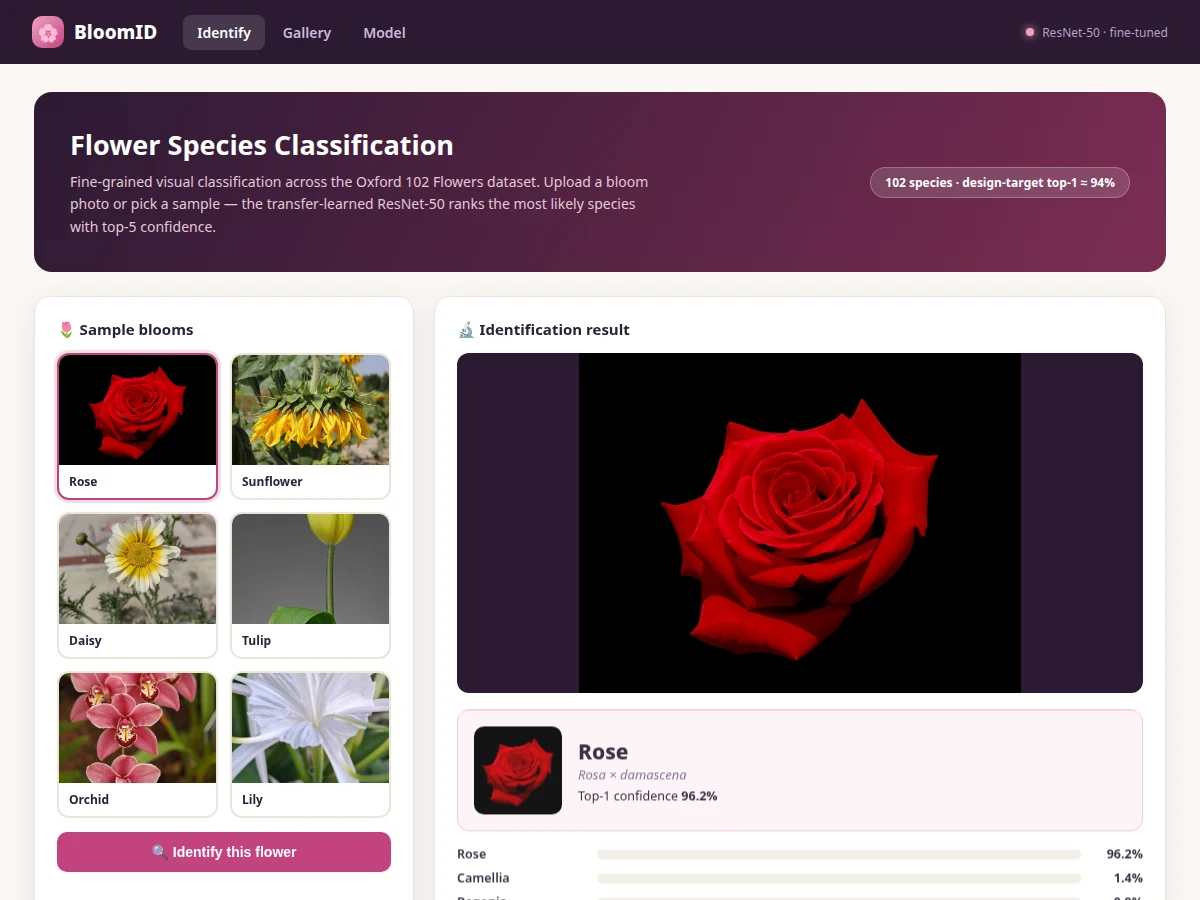The height and width of the screenshot is (900, 1200).
Task: Click the ResNet-50 fine-tuned status indicator
Action: pyautogui.click(x=1096, y=32)
